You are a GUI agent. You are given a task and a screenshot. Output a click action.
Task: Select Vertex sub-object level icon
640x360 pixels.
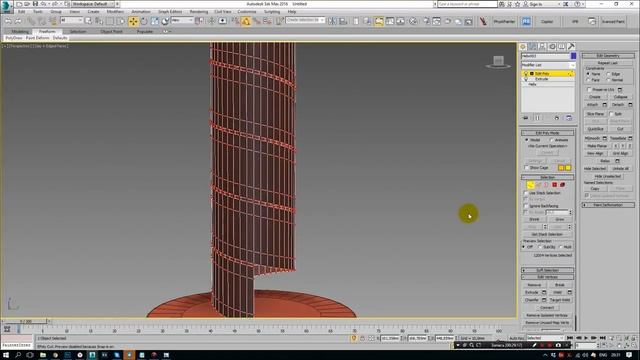pyautogui.click(x=530, y=185)
